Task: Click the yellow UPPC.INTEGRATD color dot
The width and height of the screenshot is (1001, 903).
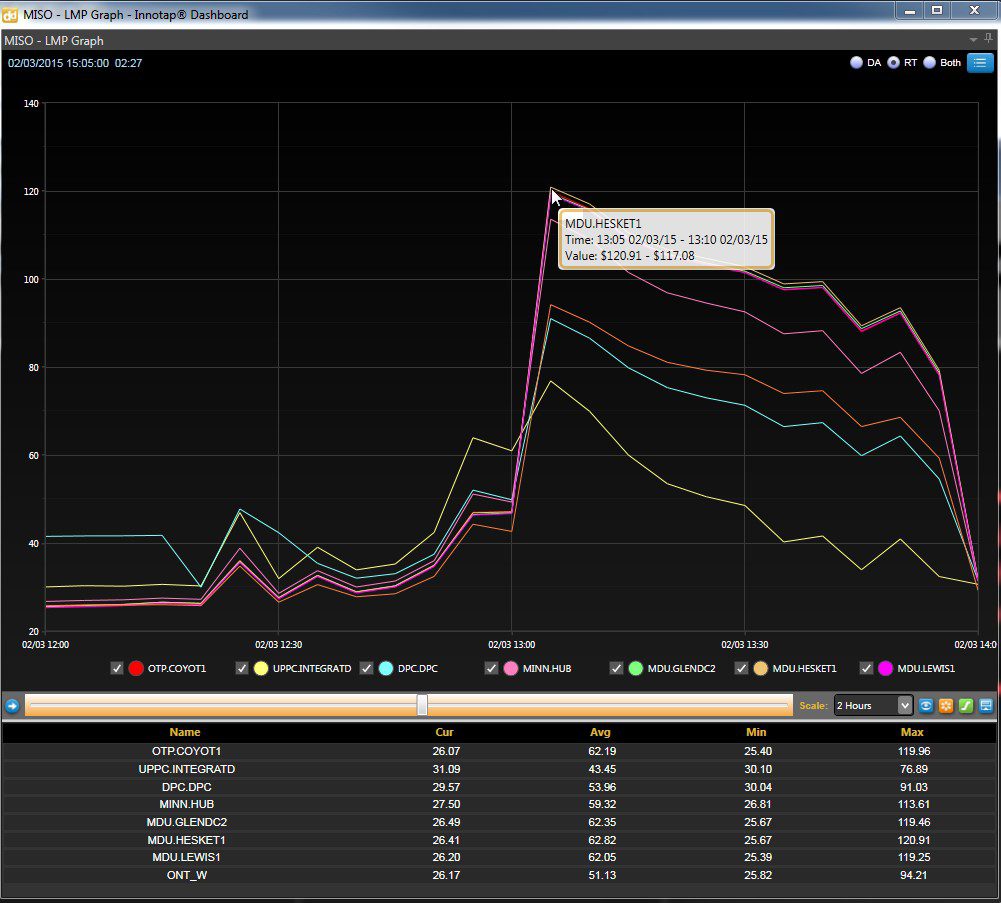Action: pyautogui.click(x=261, y=668)
